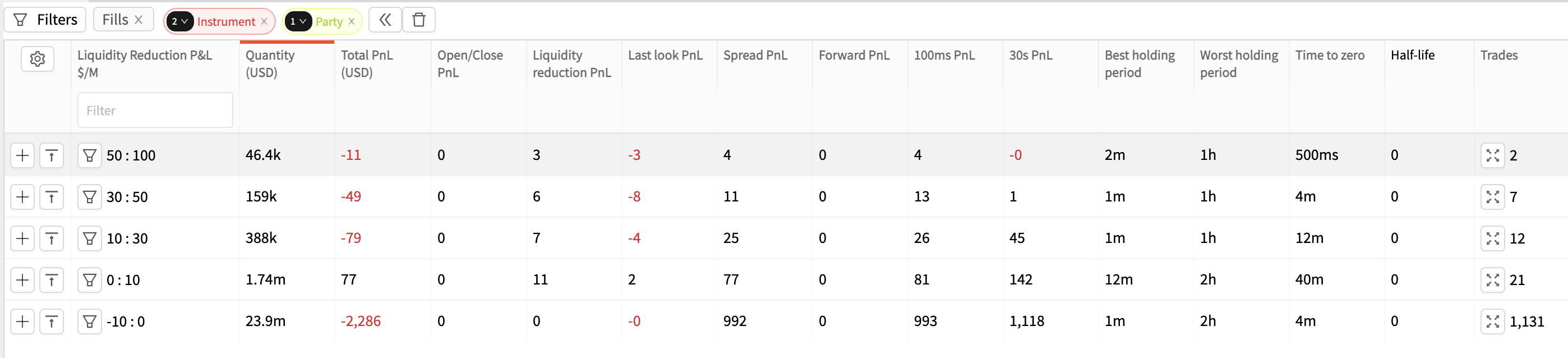Remove the Party filter chip
This screenshot has height=358, width=1568.
(x=351, y=21)
